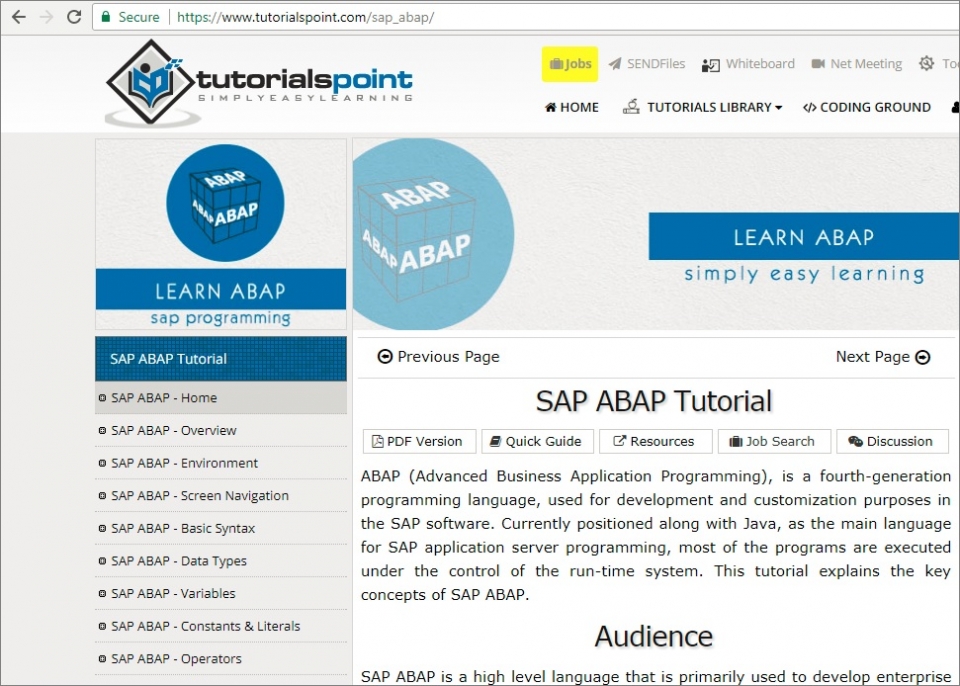Viewport: 960px width, 686px height.
Task: Go to Previous Page link
Action: click(x=438, y=356)
